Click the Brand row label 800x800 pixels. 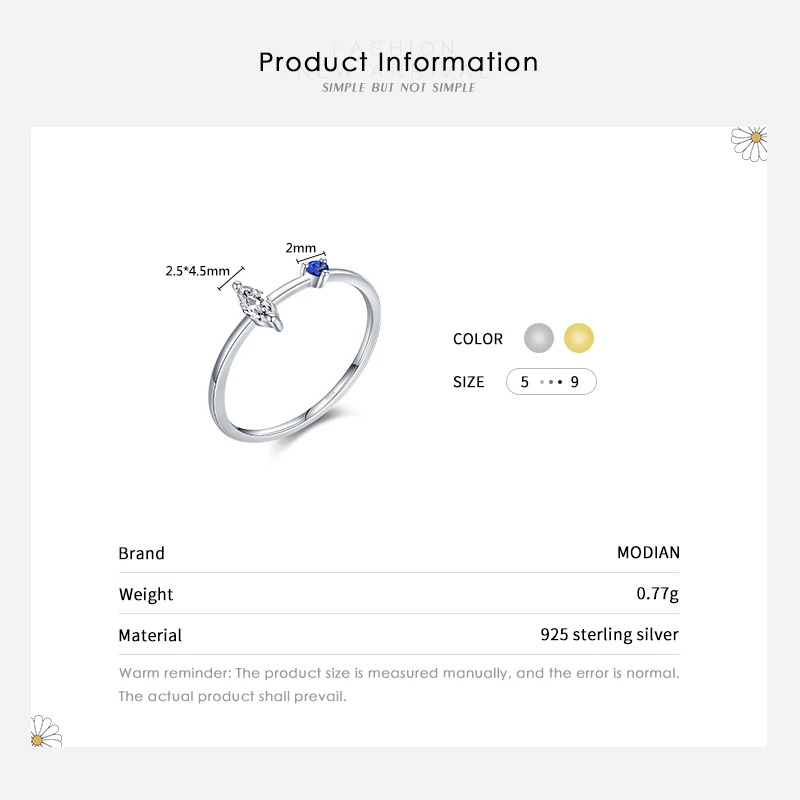click(x=142, y=553)
